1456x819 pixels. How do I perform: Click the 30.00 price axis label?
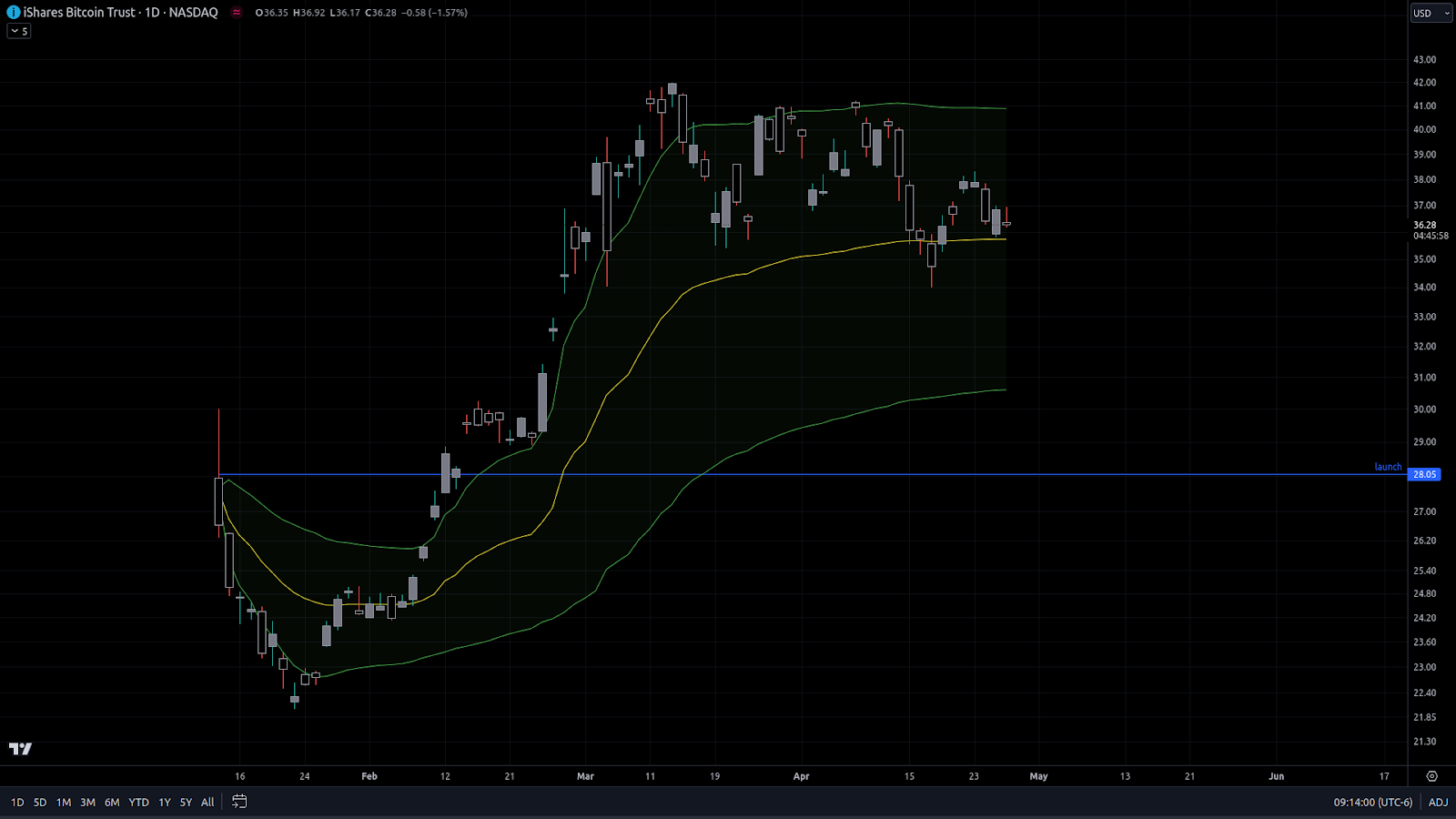click(1425, 409)
